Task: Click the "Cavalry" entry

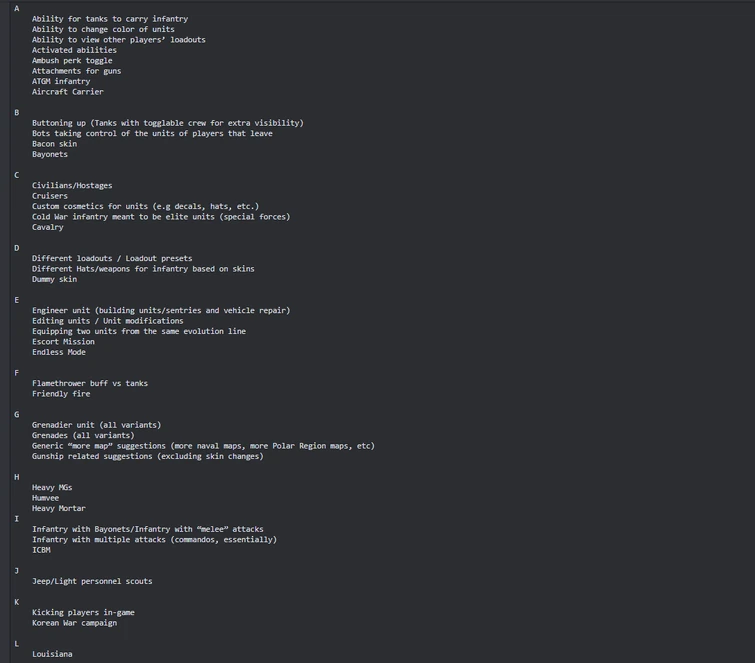Action: [48, 227]
